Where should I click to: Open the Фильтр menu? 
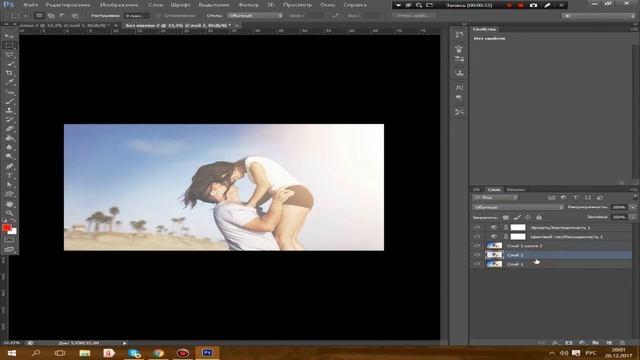[x=248, y=5]
